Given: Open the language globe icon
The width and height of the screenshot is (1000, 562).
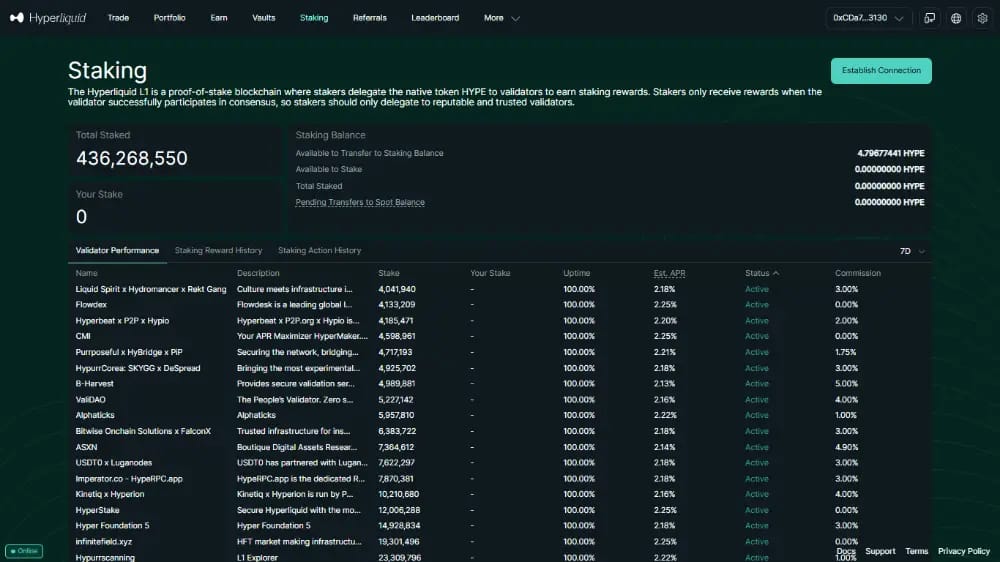Looking at the screenshot, I should pos(956,18).
